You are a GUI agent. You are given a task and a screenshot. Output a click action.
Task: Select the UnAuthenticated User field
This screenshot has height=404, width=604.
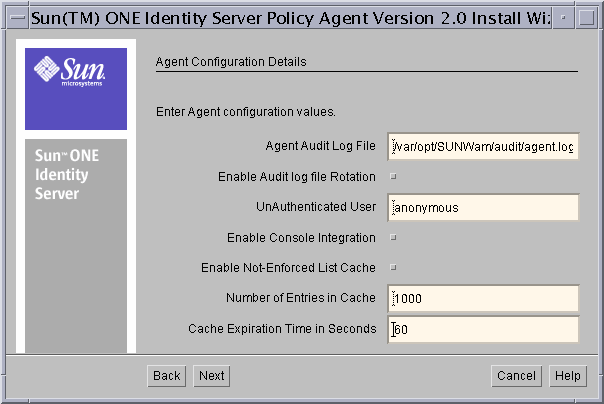pos(483,208)
